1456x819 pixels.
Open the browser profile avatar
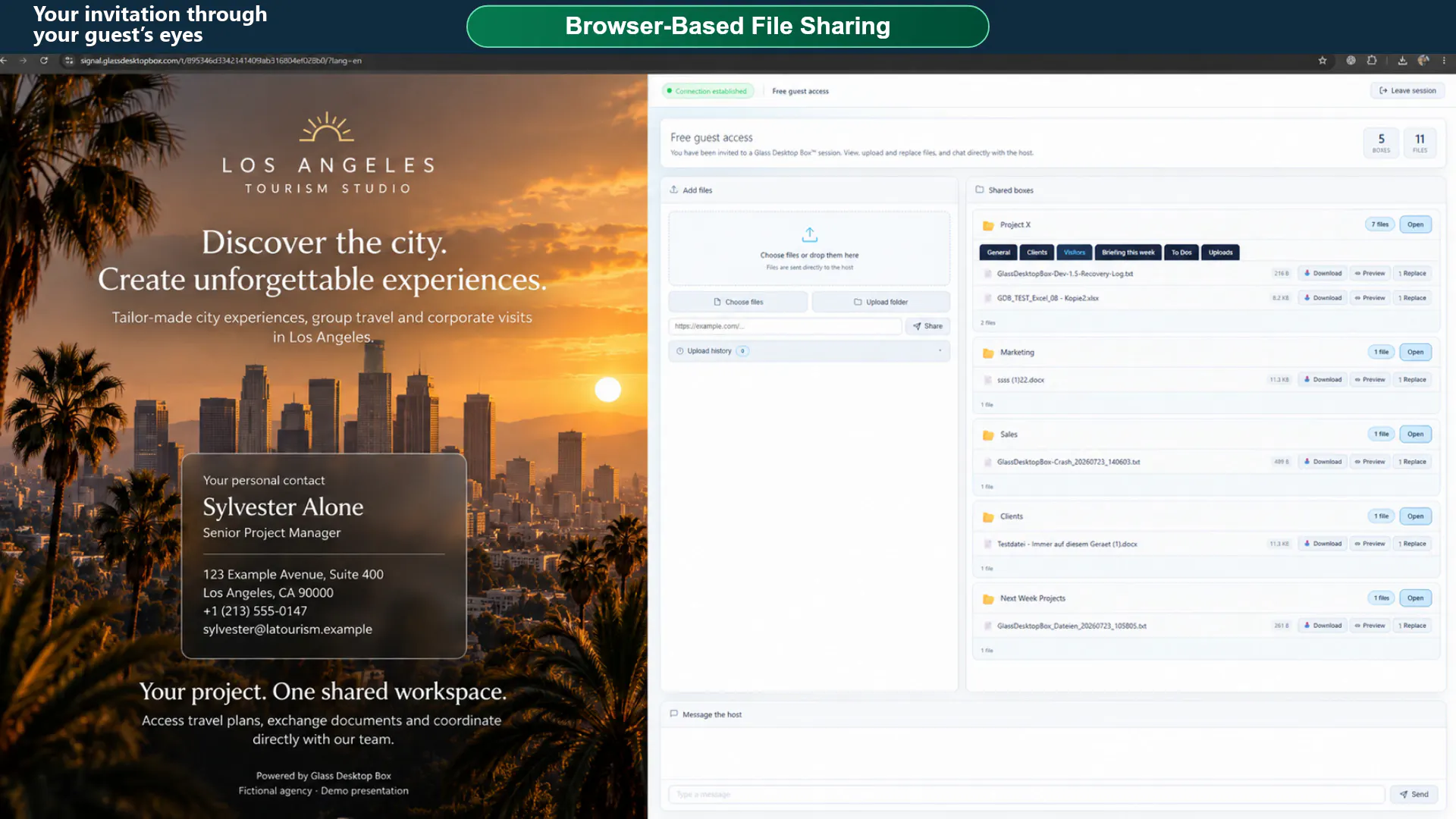tap(1423, 61)
